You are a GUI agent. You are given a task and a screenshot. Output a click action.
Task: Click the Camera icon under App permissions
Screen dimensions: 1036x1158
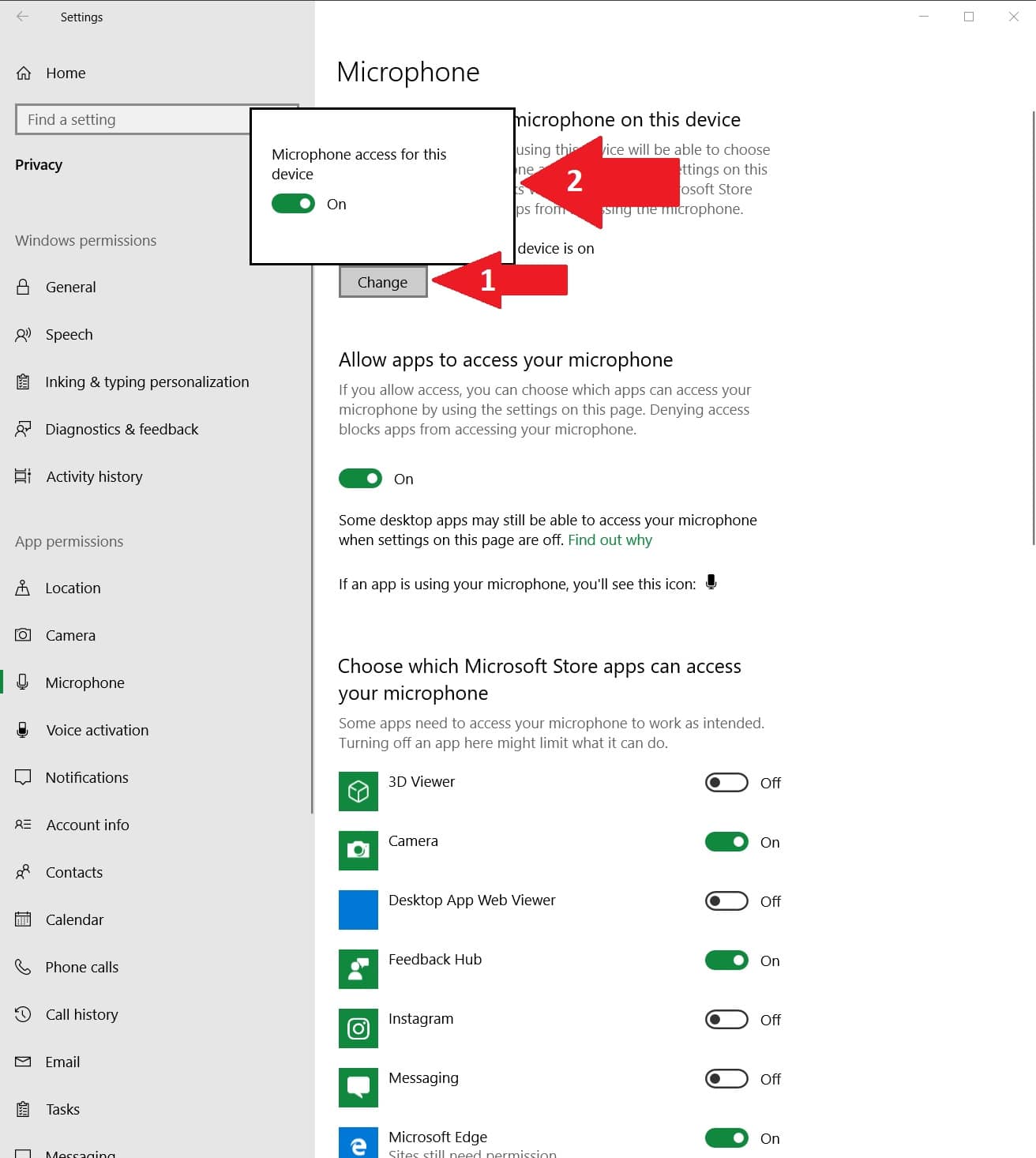[x=24, y=635]
